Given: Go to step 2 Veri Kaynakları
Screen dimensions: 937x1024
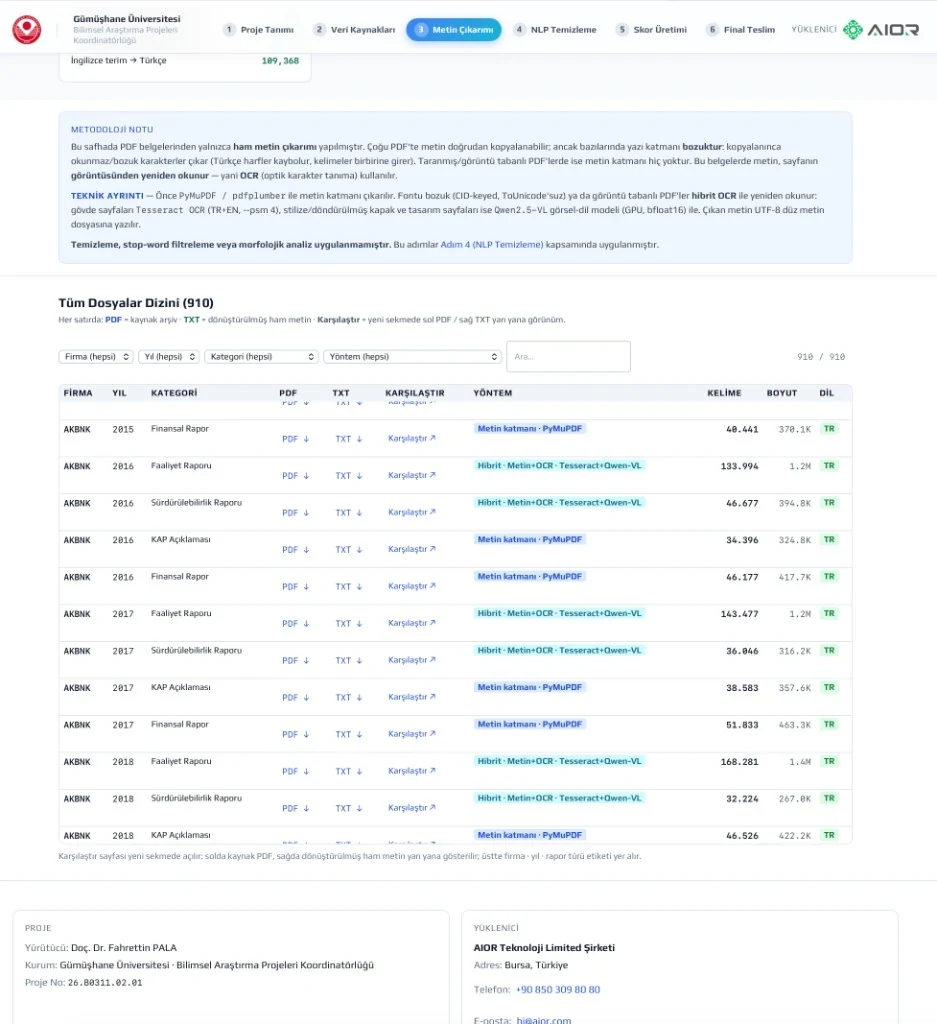Looking at the screenshot, I should coord(355,29).
